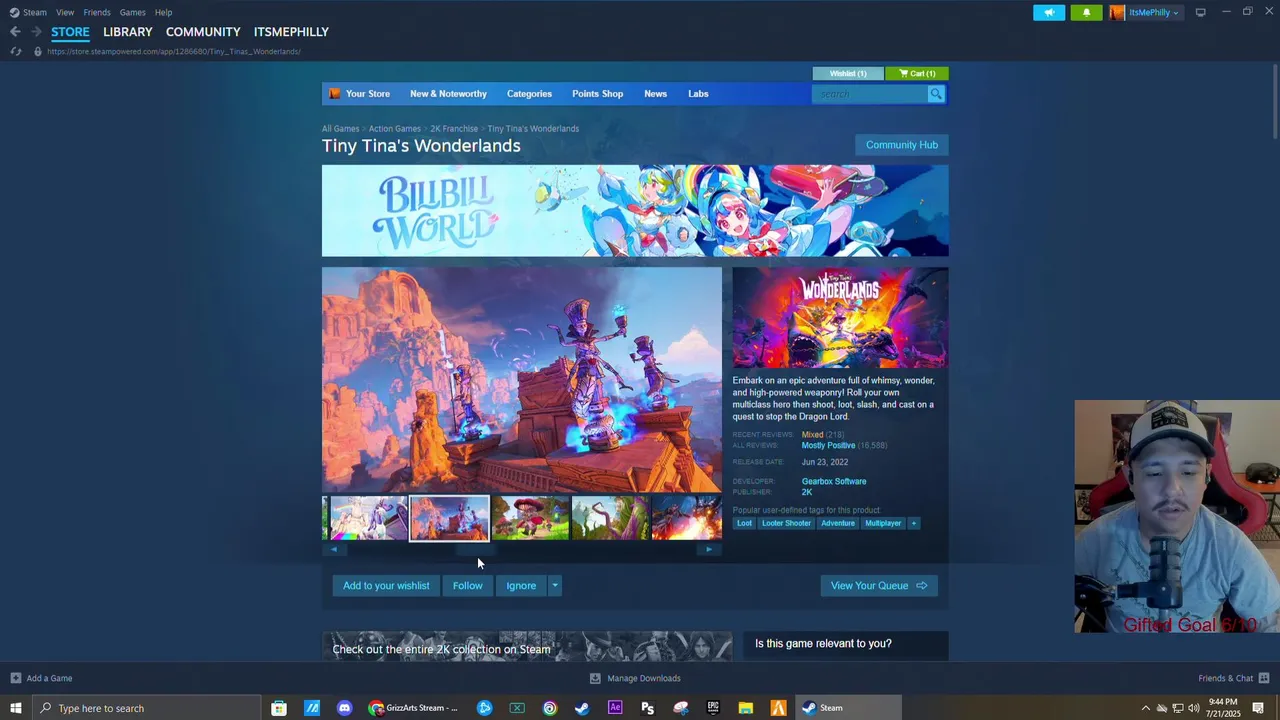Screen dimensions: 1280x720
Task: Select the mushroom creature screenshot thumbnail
Action: coord(529,518)
